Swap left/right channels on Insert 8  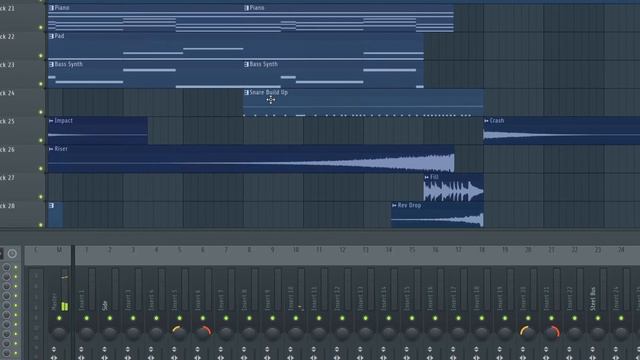244,358
